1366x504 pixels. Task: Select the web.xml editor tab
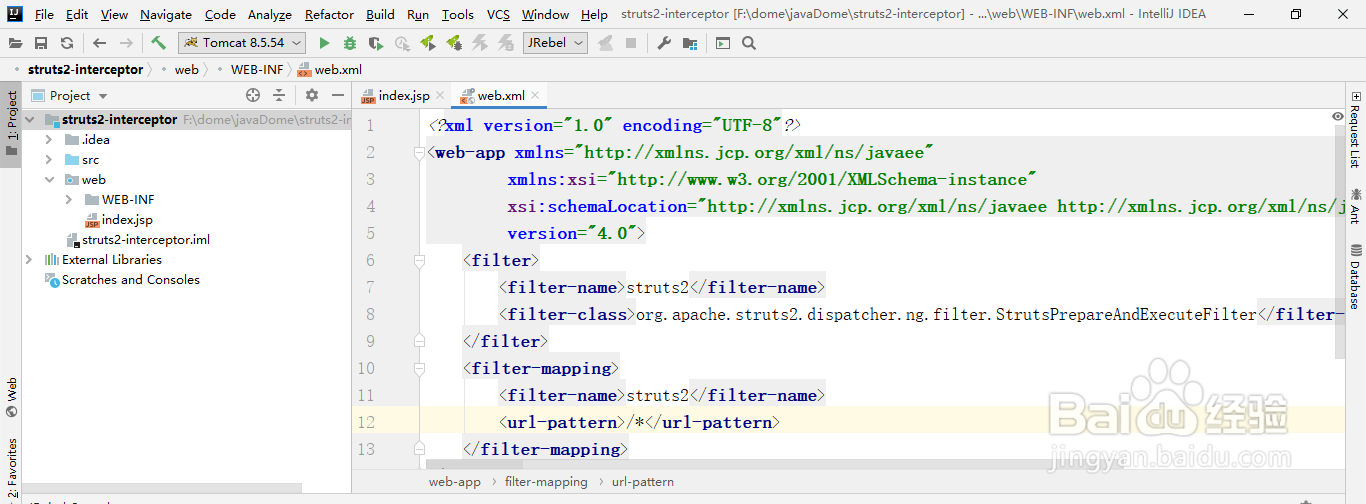click(x=501, y=95)
